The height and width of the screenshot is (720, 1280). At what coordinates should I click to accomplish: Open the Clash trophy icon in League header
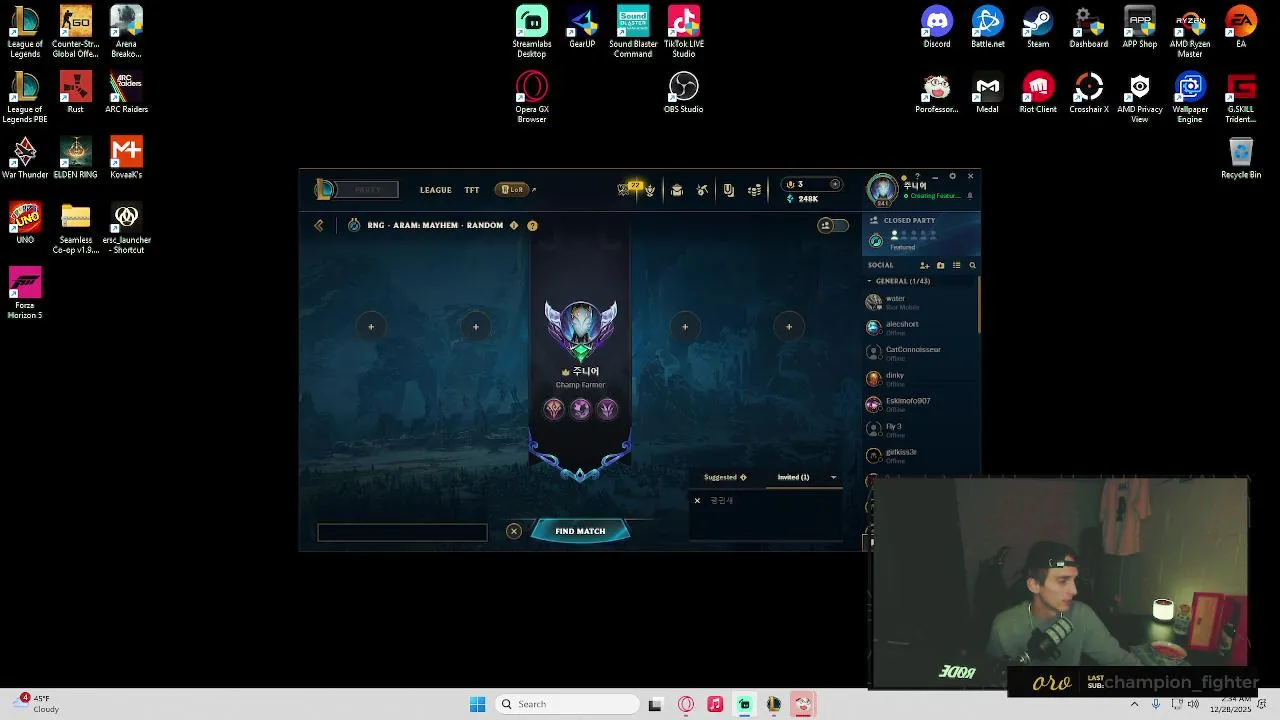point(650,190)
